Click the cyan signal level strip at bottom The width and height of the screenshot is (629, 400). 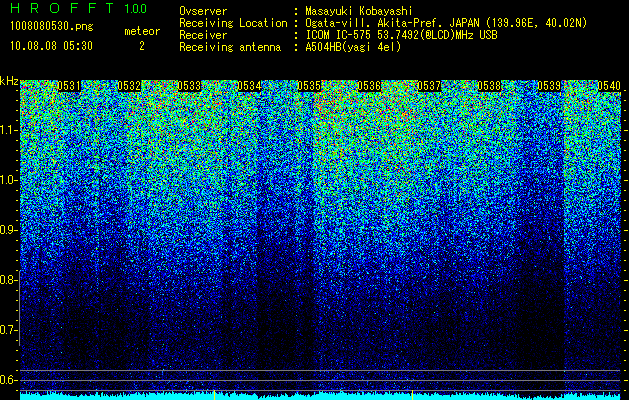(321, 396)
